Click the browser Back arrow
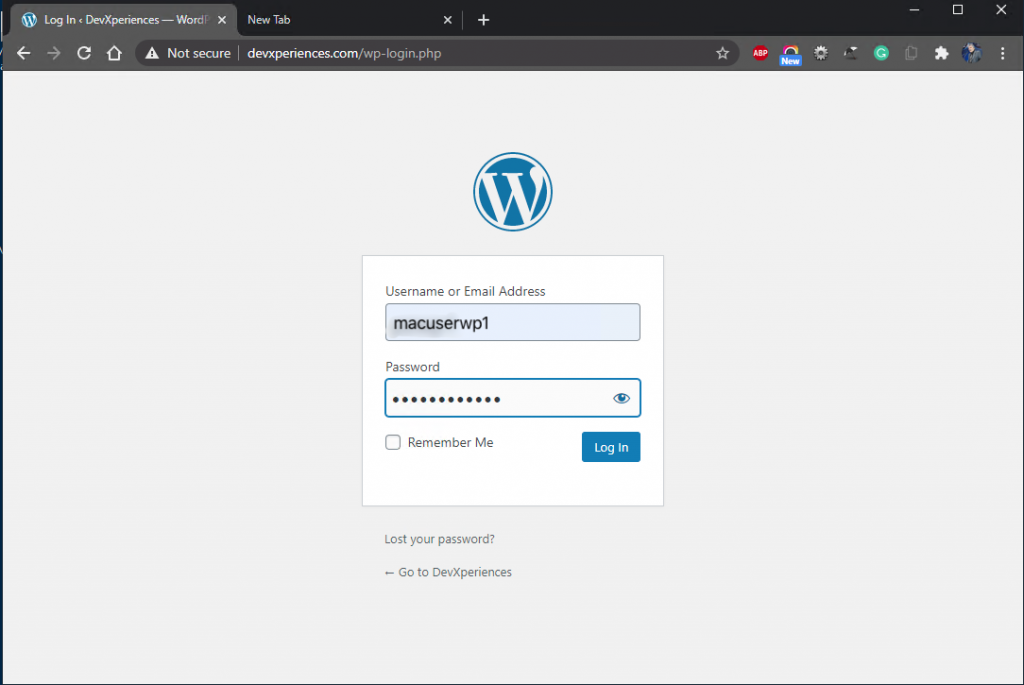 tap(24, 53)
